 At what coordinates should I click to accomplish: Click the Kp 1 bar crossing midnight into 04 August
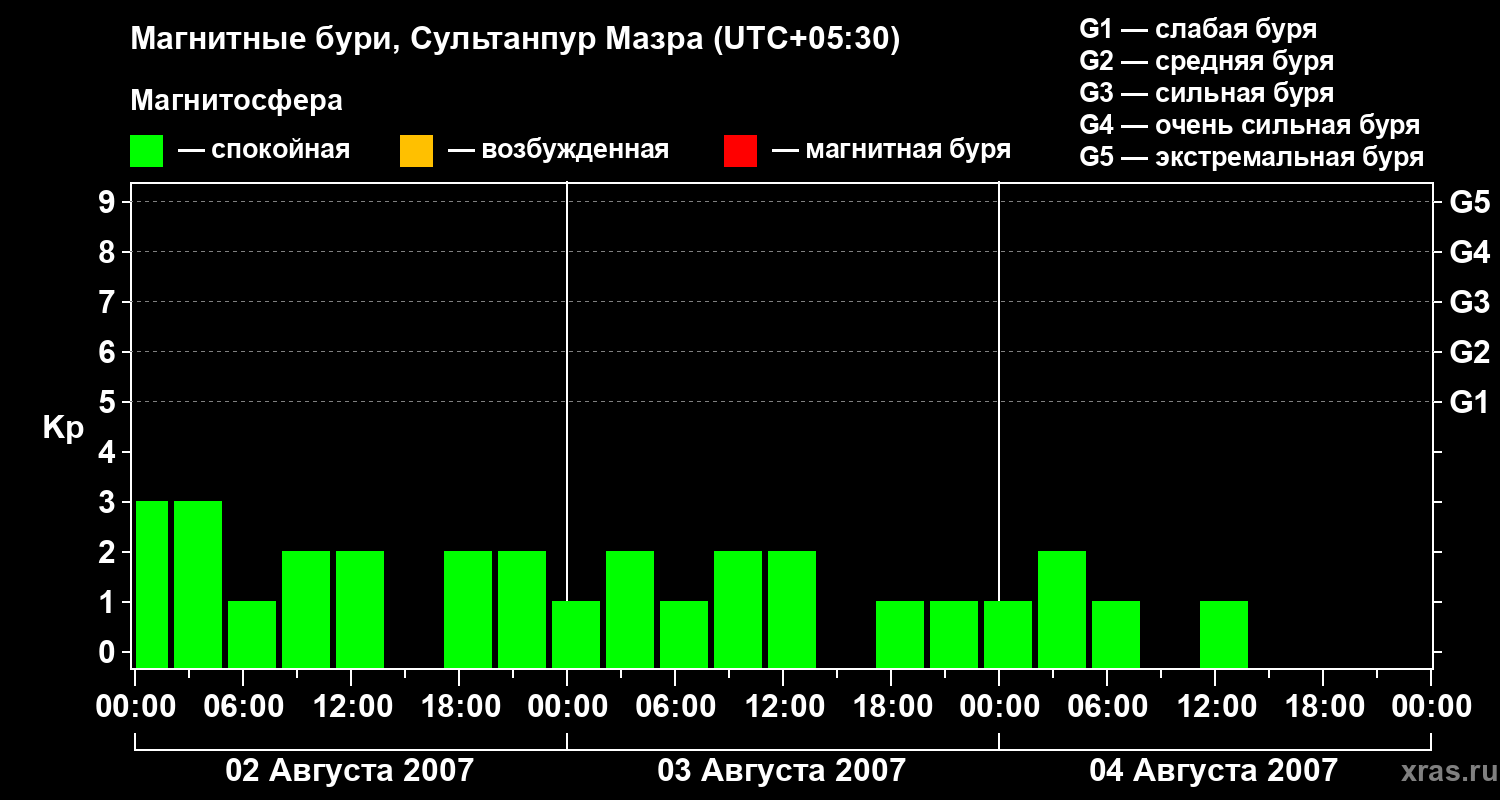(x=1008, y=634)
